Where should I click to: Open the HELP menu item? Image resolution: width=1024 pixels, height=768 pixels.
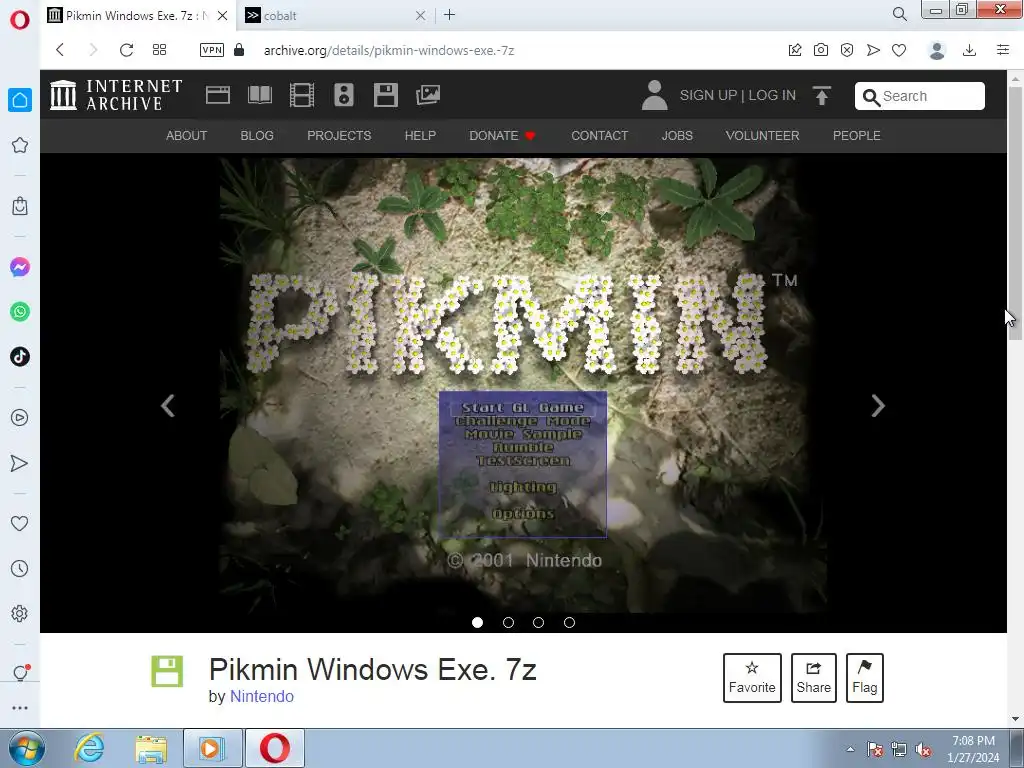420,135
